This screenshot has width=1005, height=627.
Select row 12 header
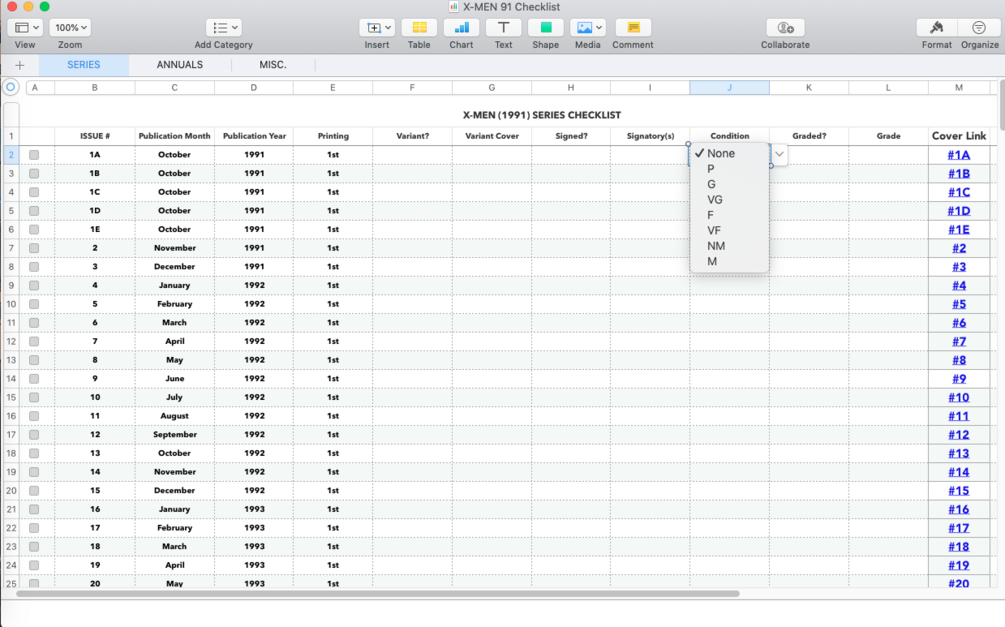pyautogui.click(x=11, y=342)
